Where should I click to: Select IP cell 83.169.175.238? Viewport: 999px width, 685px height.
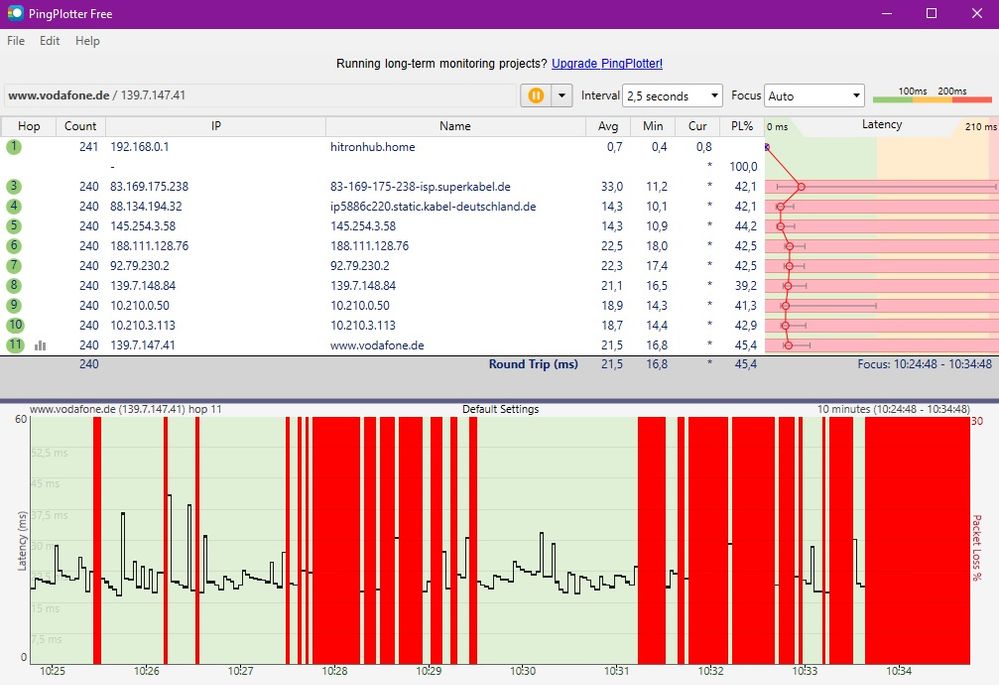tap(149, 186)
